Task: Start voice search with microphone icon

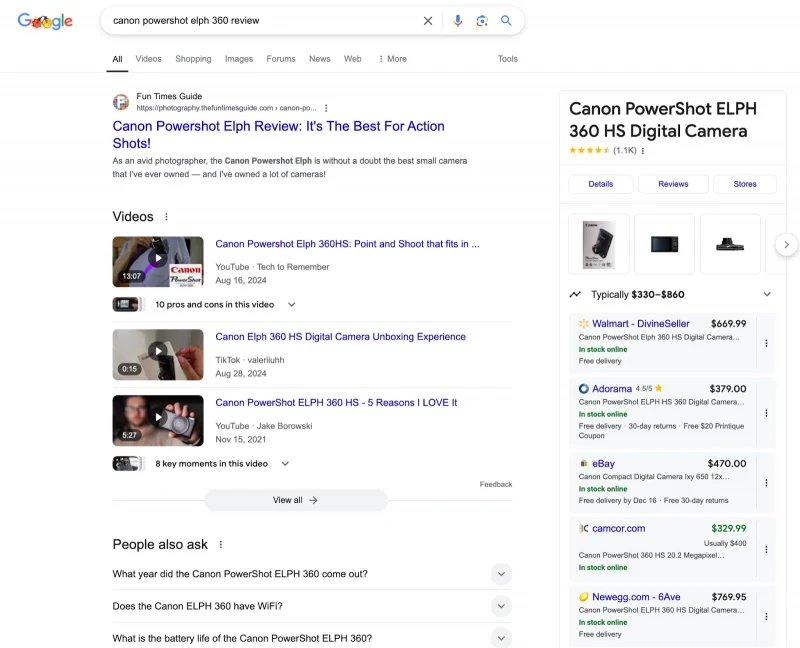Action: pyautogui.click(x=458, y=20)
